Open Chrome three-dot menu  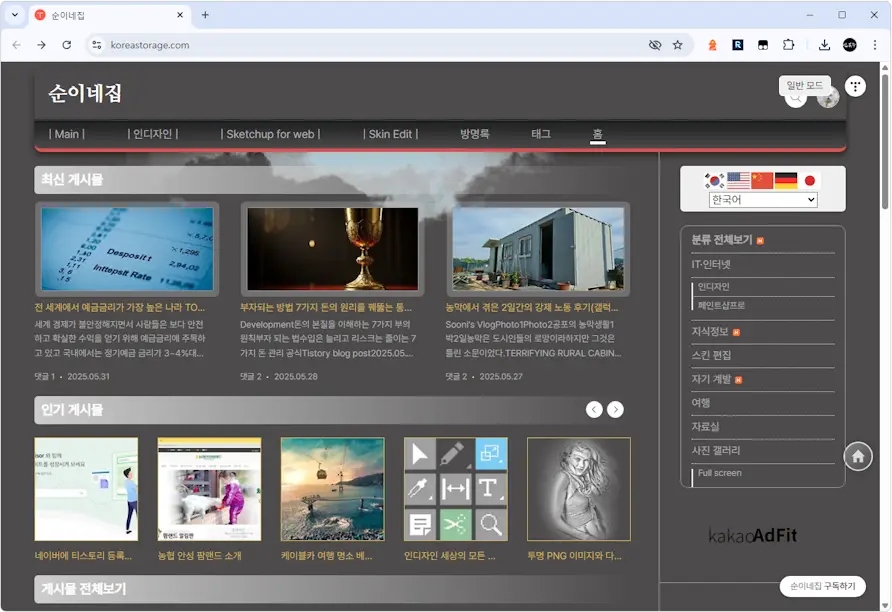pos(875,45)
